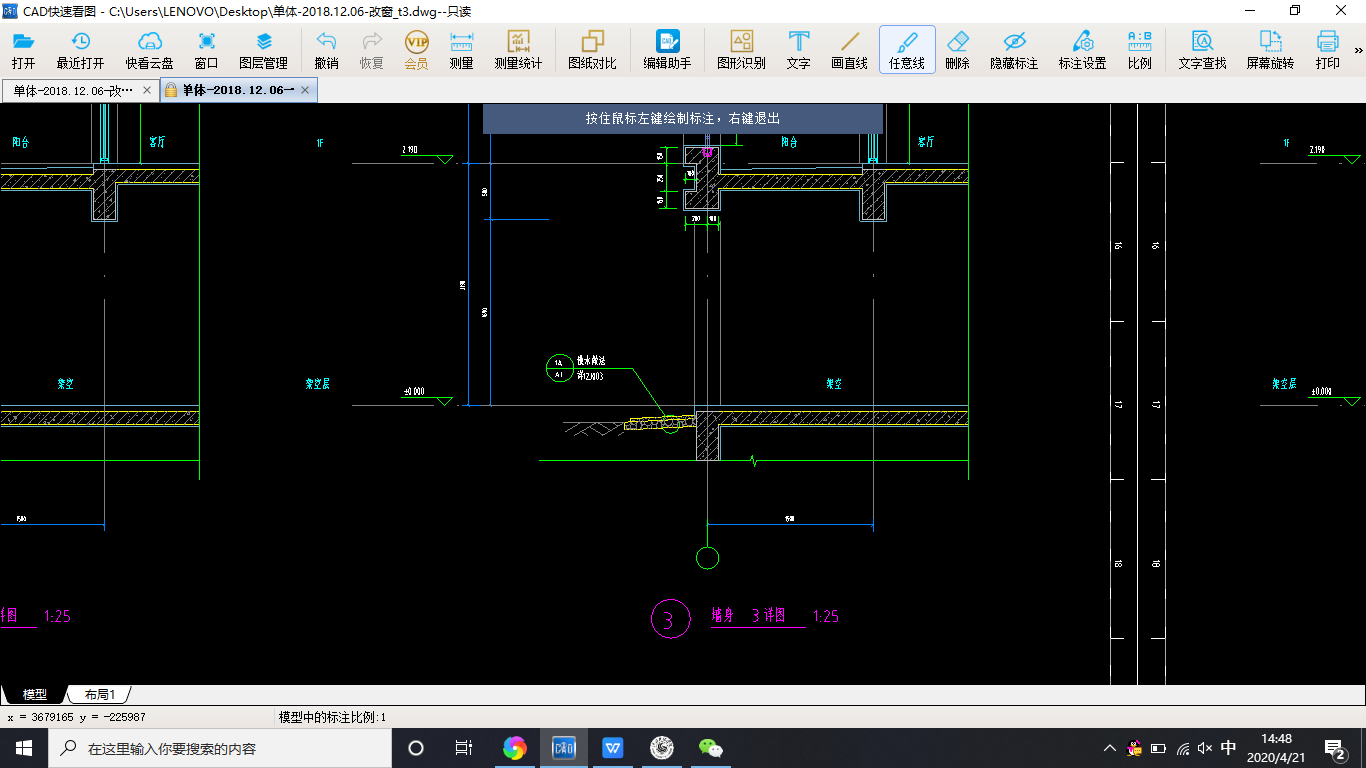
Task: Select the 任意线 freehand line tool
Action: [x=907, y=50]
